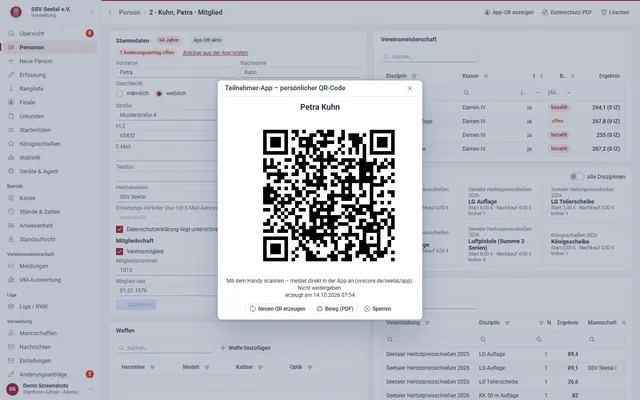
Task: Click the App-QR aktiv badge
Action: [x=207, y=40]
